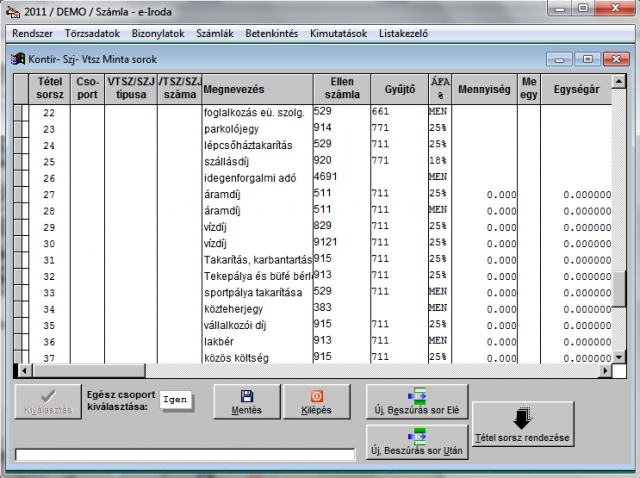
Task: Click the Kiválasztás checkmark button
Action: point(46,401)
